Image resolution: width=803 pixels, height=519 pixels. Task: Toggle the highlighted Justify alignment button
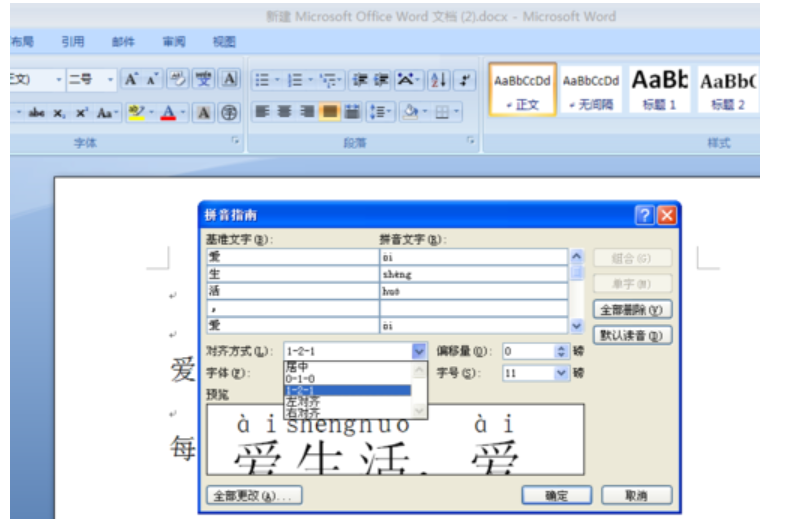pos(330,112)
